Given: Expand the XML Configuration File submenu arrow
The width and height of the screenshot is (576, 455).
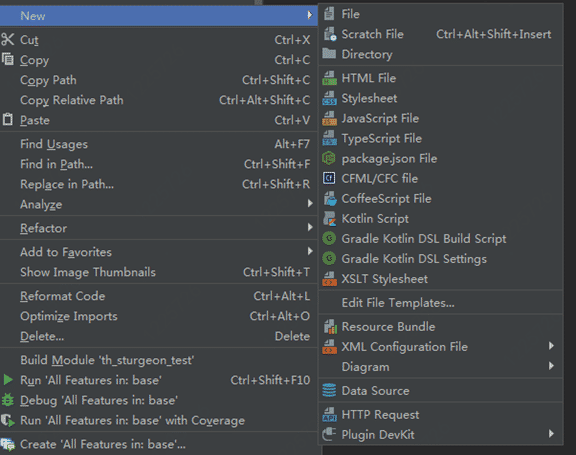Looking at the screenshot, I should click(551, 346).
